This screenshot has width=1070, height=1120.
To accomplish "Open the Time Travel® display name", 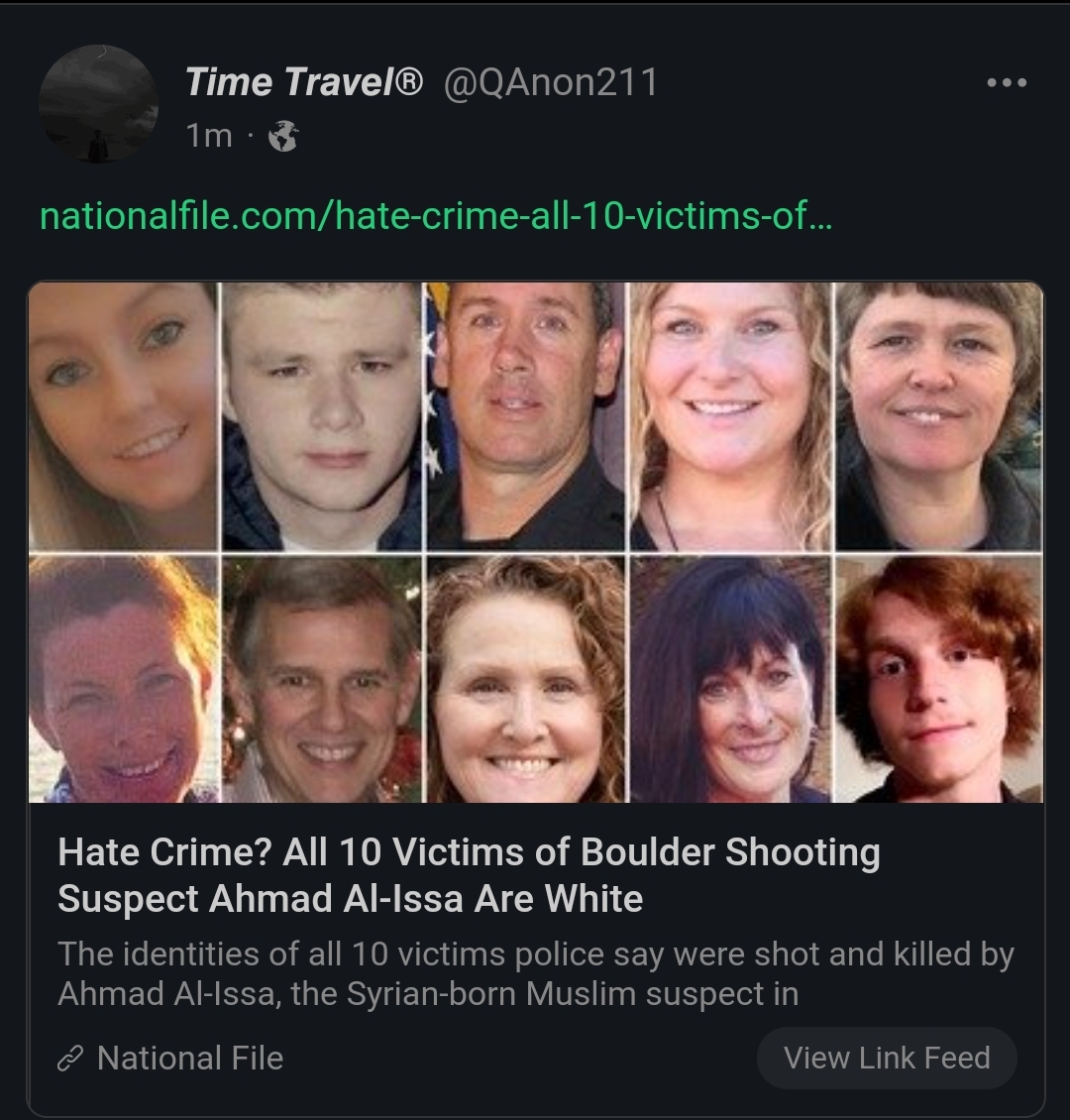I will click(x=304, y=81).
